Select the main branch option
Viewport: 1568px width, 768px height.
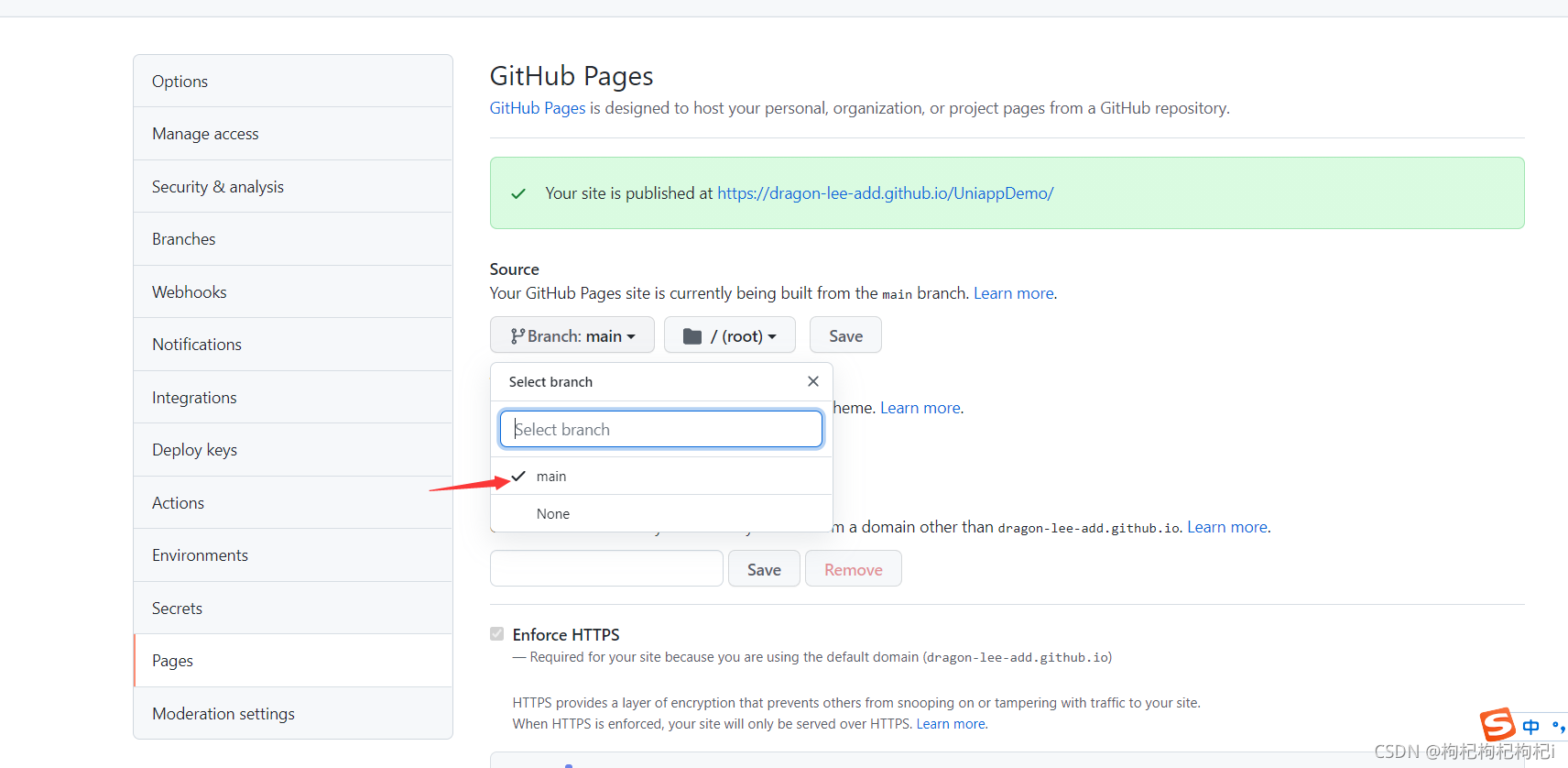point(661,477)
